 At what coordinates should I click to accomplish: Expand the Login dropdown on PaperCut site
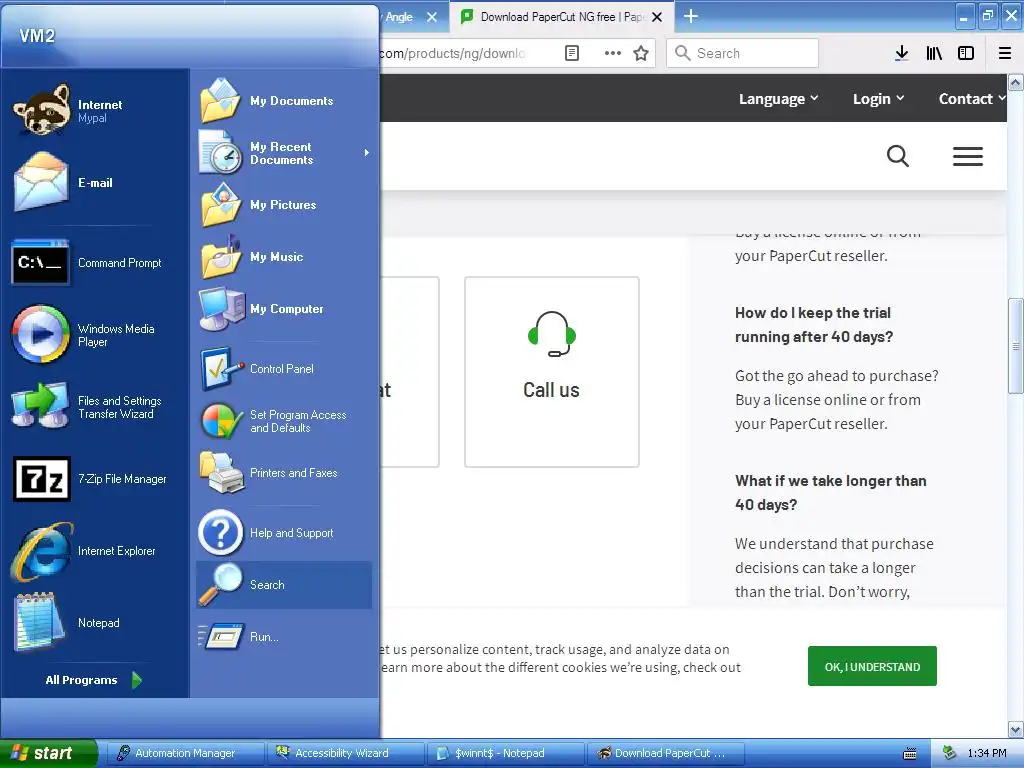(x=878, y=99)
